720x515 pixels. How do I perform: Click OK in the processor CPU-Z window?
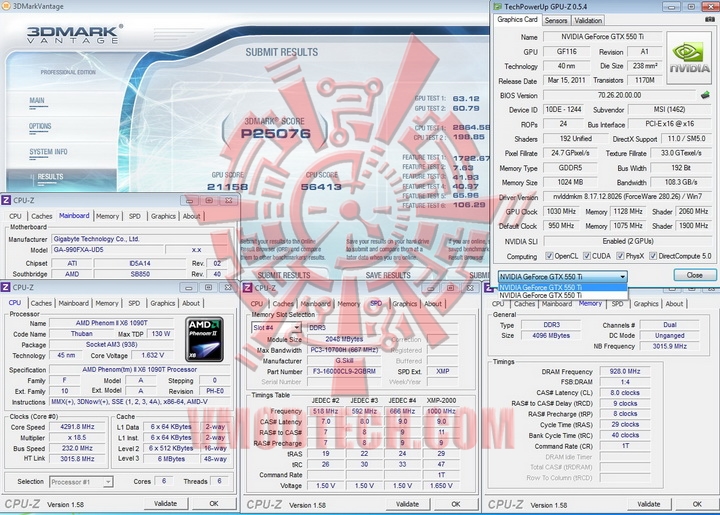pos(214,504)
